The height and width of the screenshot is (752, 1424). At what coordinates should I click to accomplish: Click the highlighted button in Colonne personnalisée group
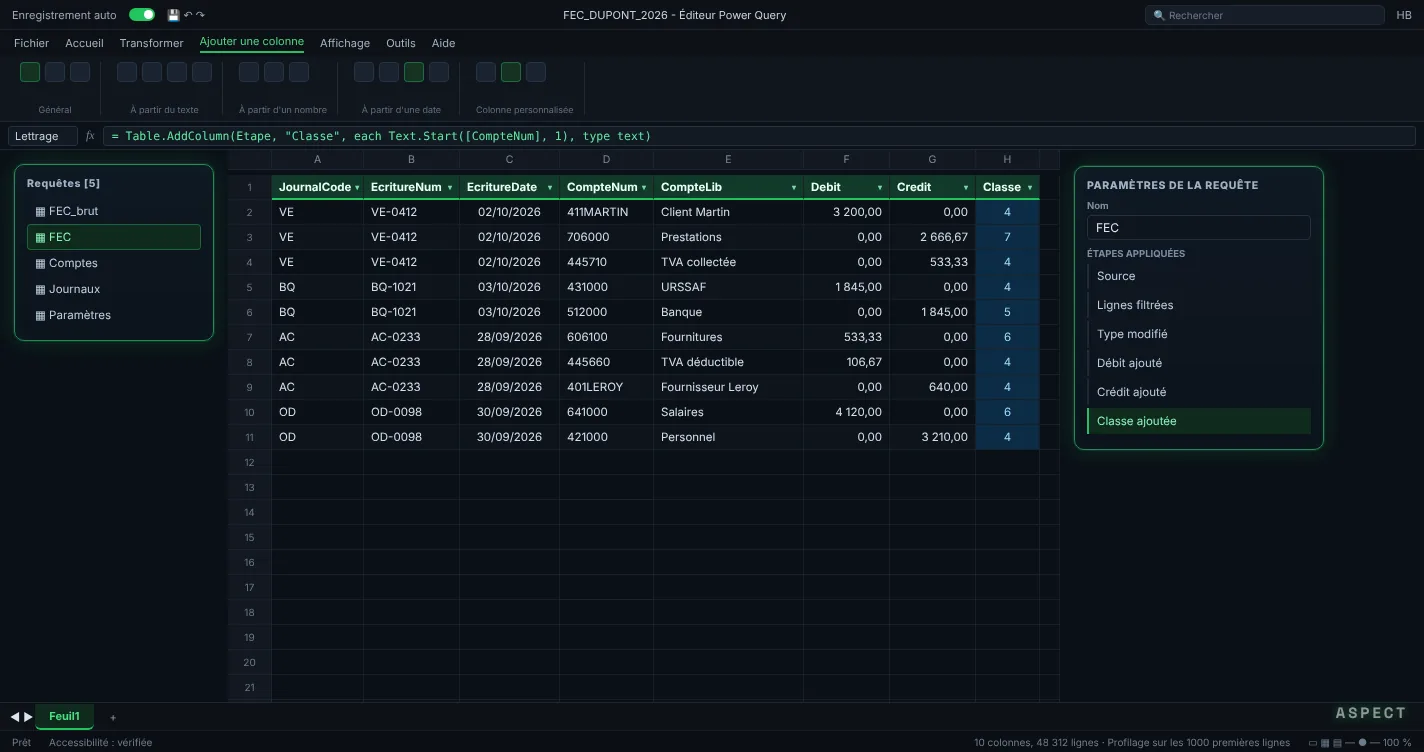(x=511, y=72)
